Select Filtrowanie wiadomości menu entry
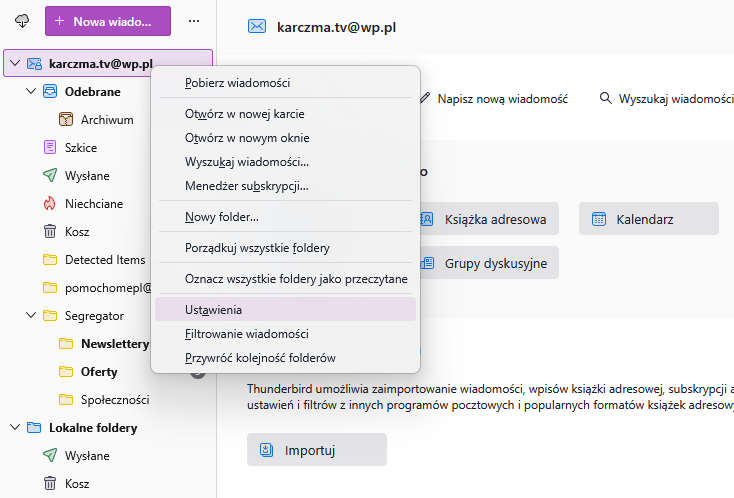 (285, 334)
